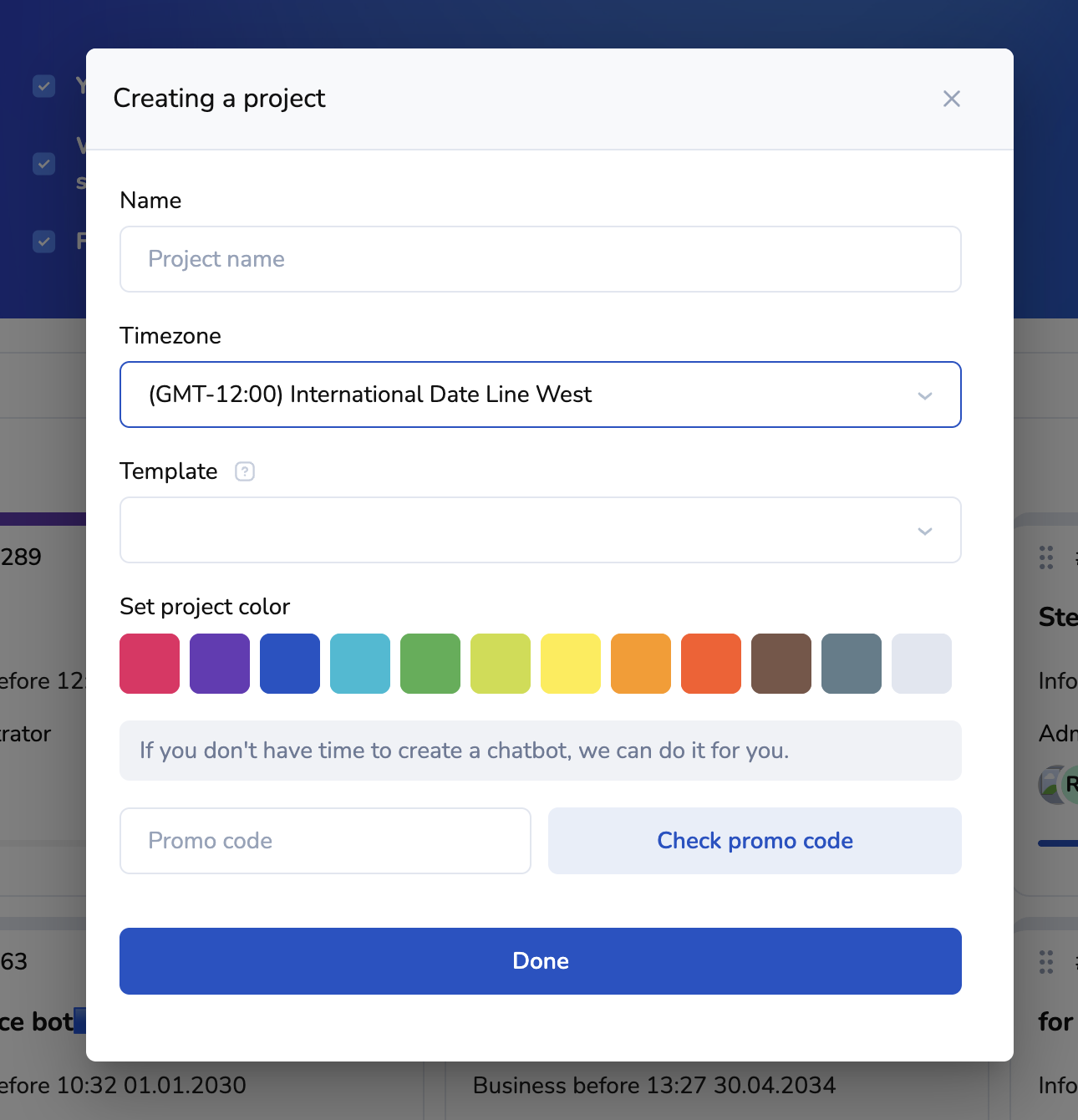Toggle the middle checkbox on the left
This screenshot has width=1078, height=1120.
coord(43,163)
